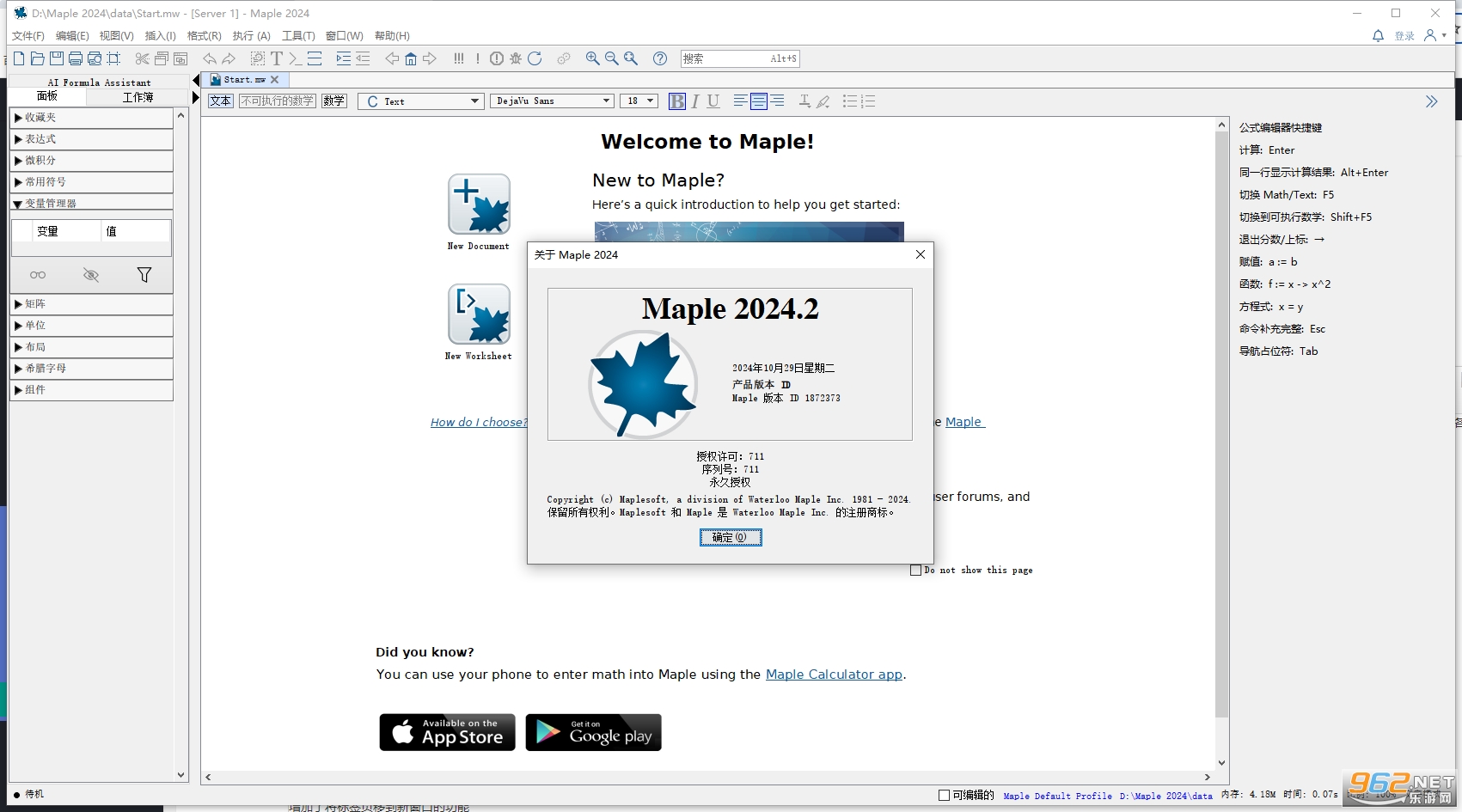Screen dimensions: 1462x812
Task: Center-align the text
Action: 759,101
